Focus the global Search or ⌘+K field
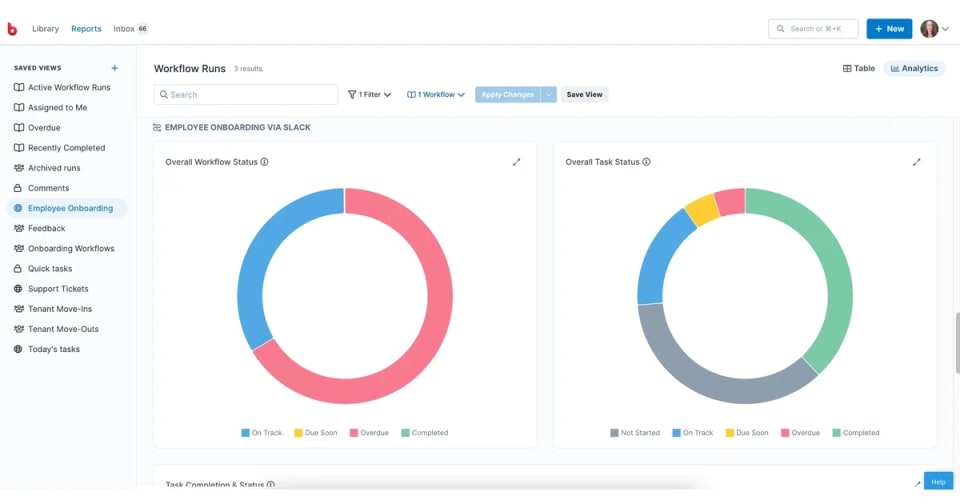This screenshot has height=504, width=960. (x=813, y=29)
